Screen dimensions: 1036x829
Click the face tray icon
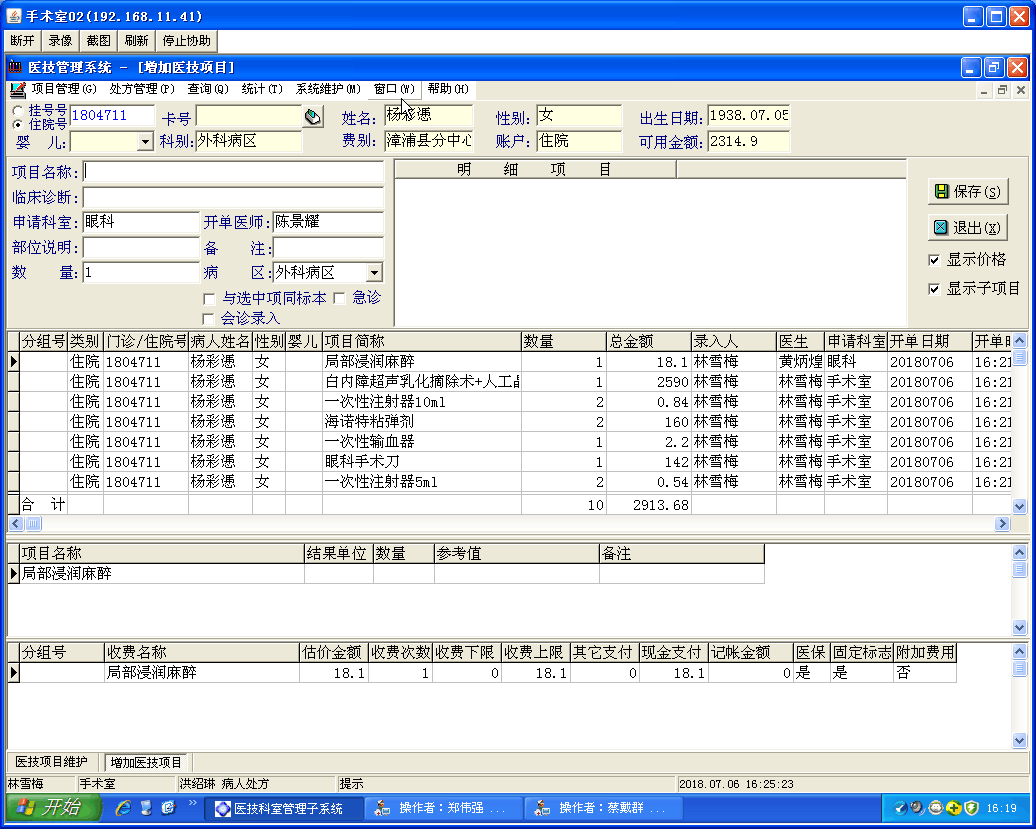click(936, 808)
